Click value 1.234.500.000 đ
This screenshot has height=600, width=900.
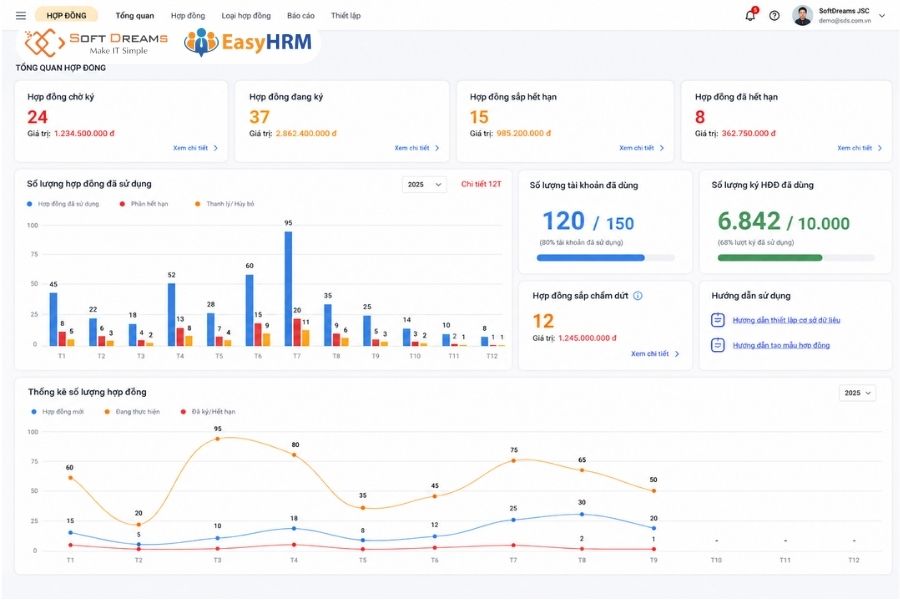[x=84, y=133]
